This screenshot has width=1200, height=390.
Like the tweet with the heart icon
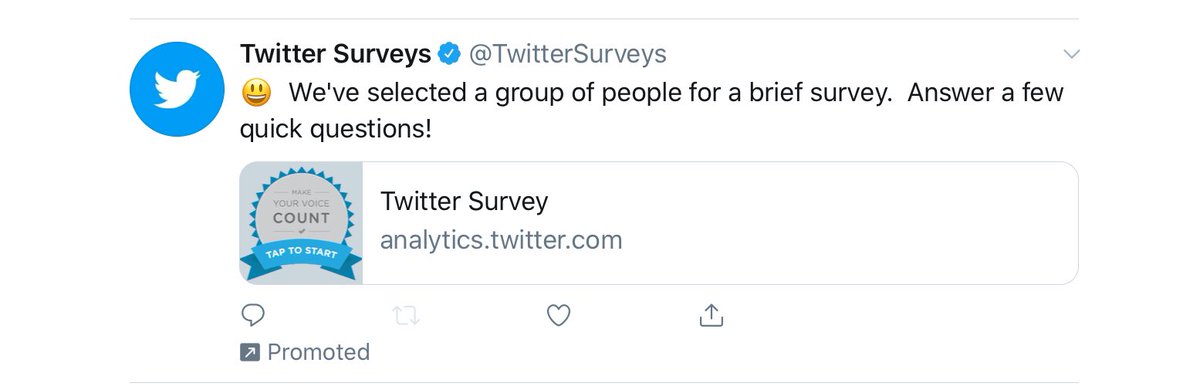[x=558, y=316]
